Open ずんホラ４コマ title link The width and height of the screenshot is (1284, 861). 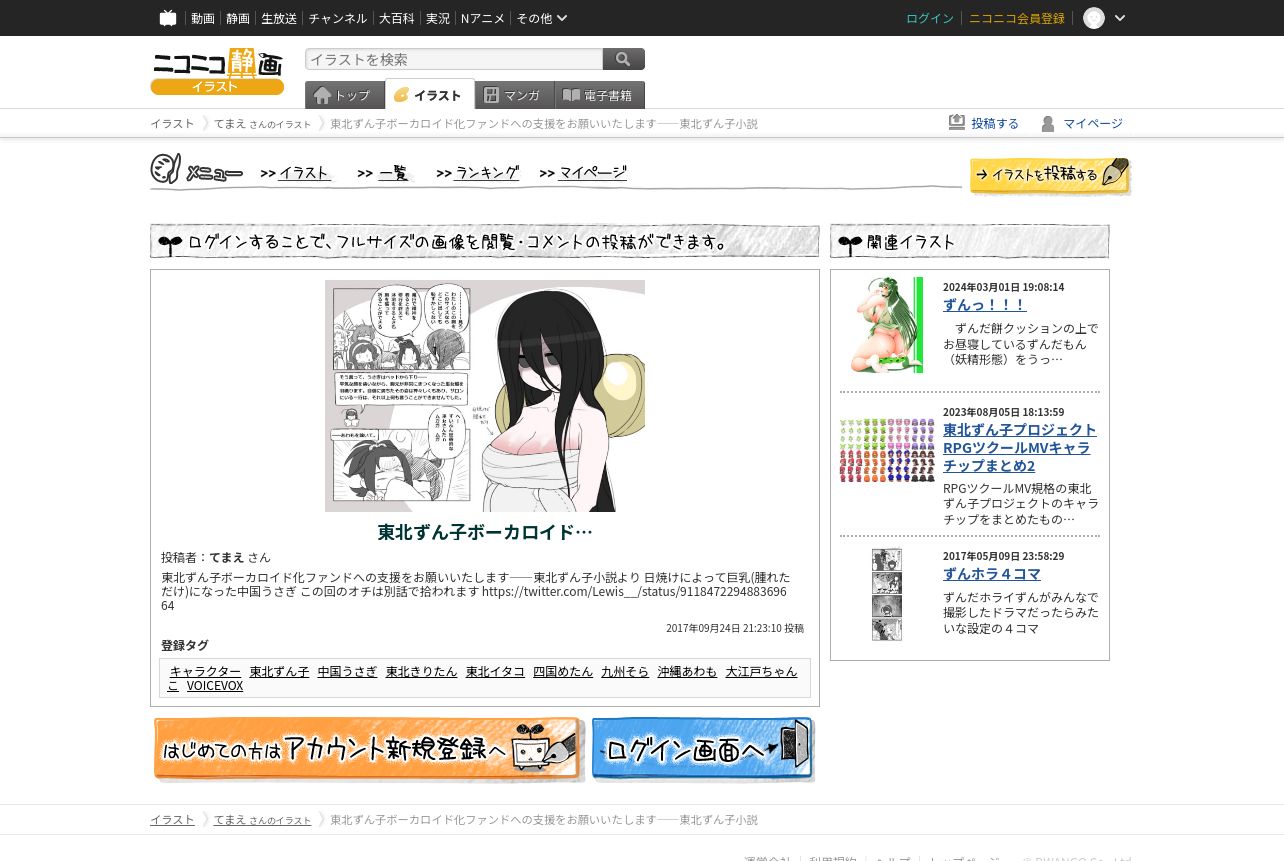click(x=992, y=573)
